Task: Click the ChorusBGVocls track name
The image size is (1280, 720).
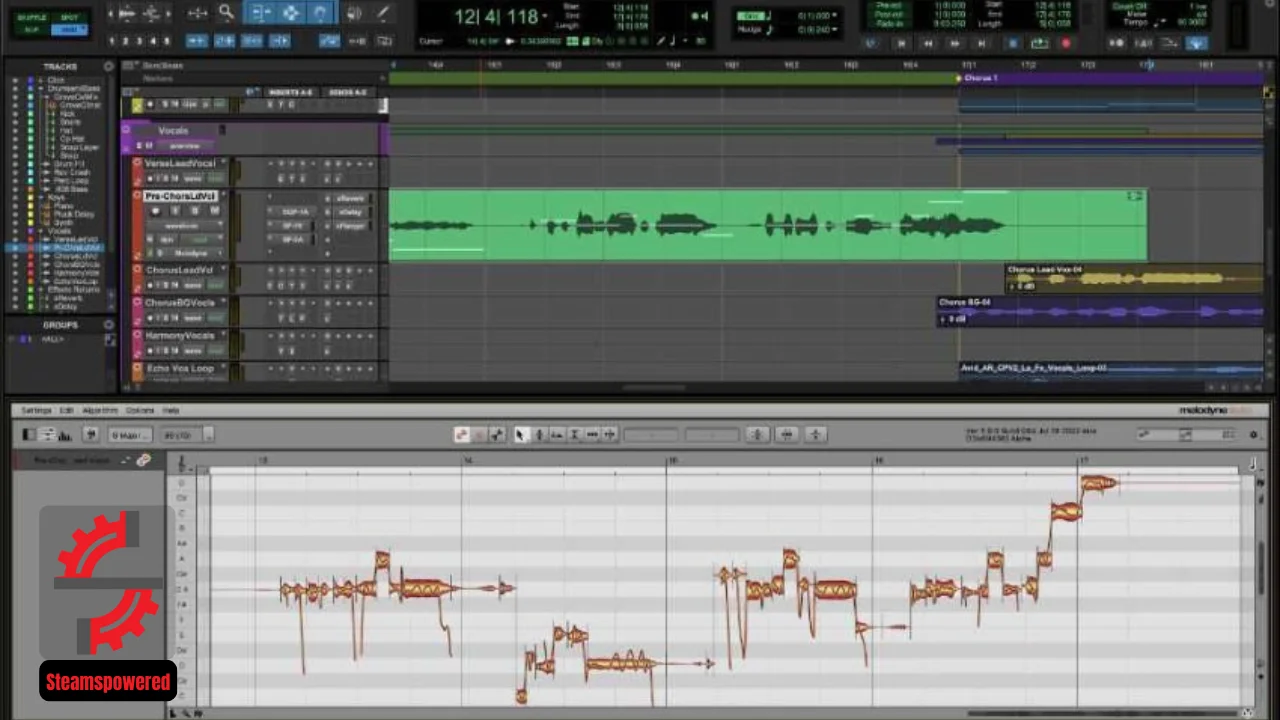Action: 180,303
